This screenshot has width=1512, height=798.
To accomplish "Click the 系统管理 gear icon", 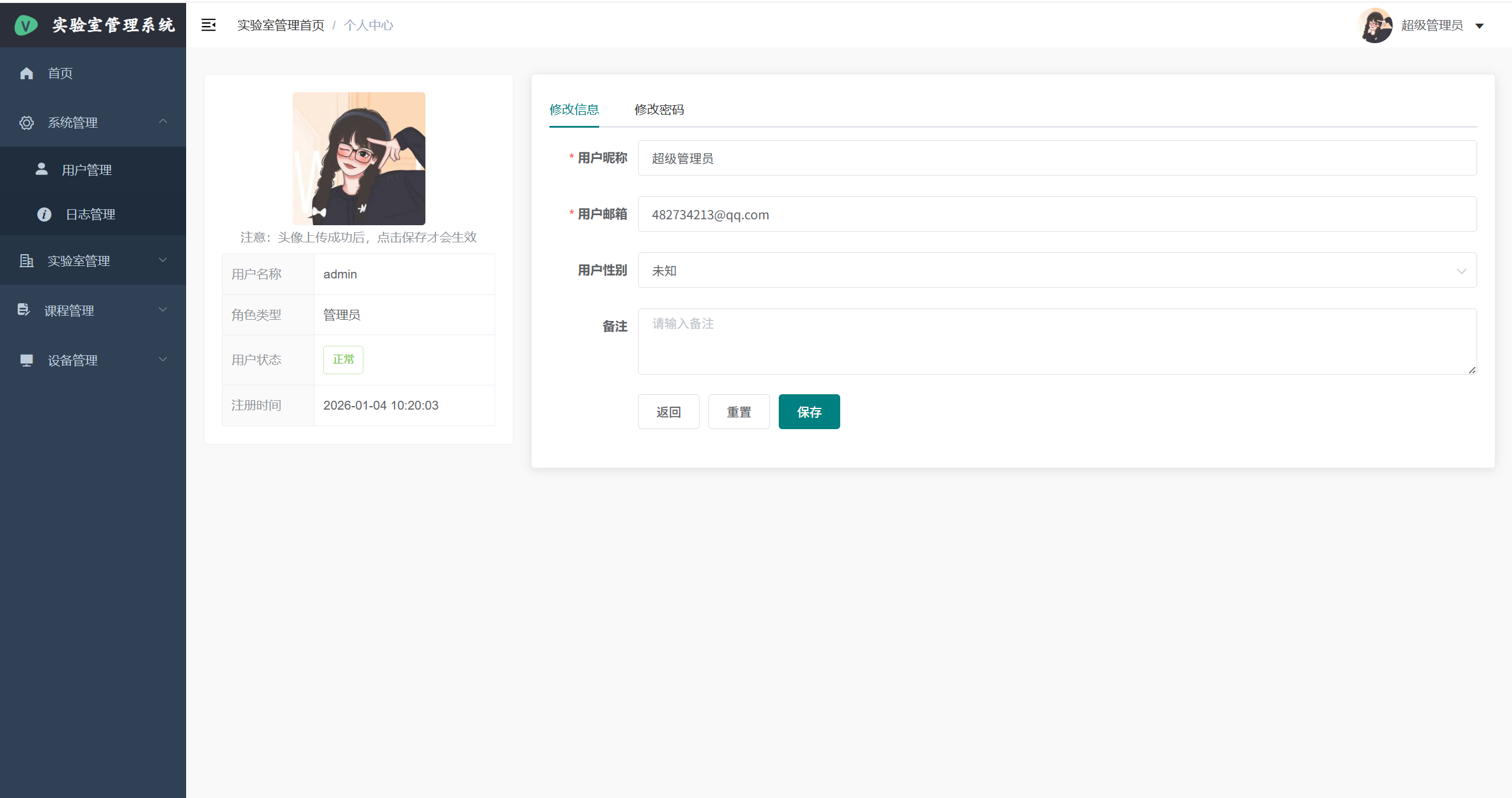I will 27,122.
